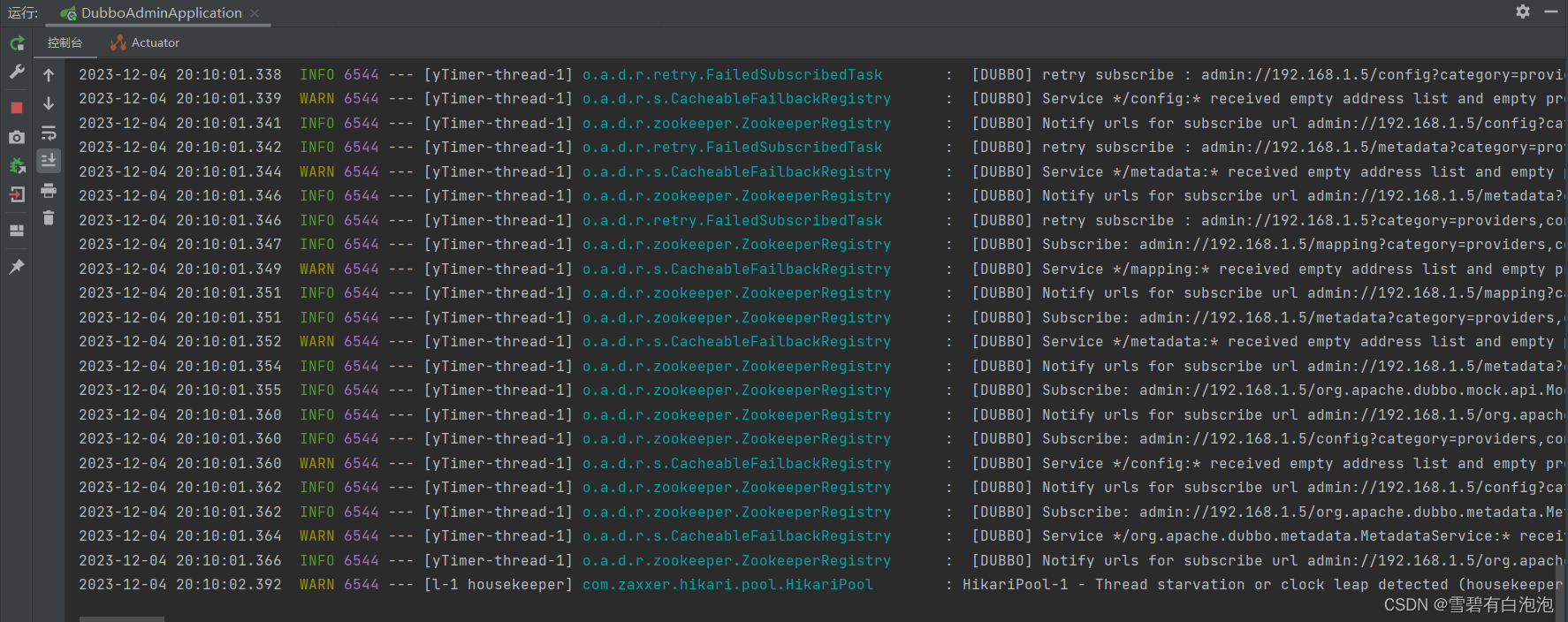Screen dimensions: 1568x622
Task: Click the [l-1 housekeeper] thread name
Action: point(498,585)
